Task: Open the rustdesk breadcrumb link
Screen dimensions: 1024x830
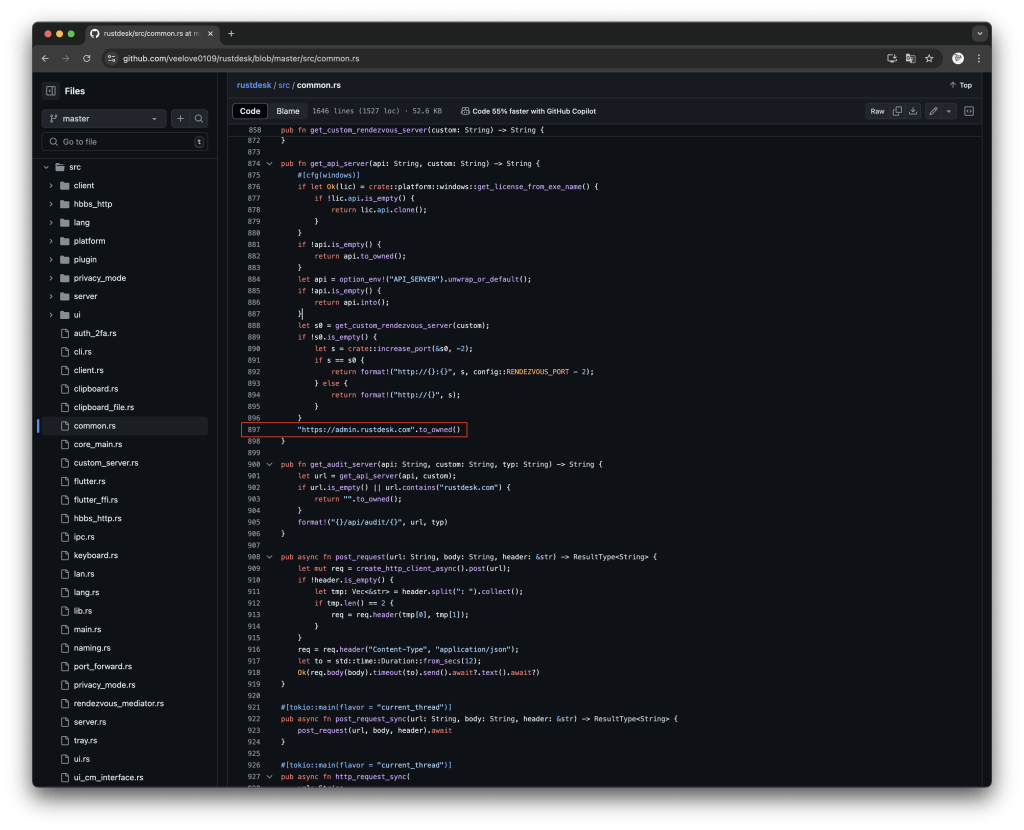Action: click(253, 85)
